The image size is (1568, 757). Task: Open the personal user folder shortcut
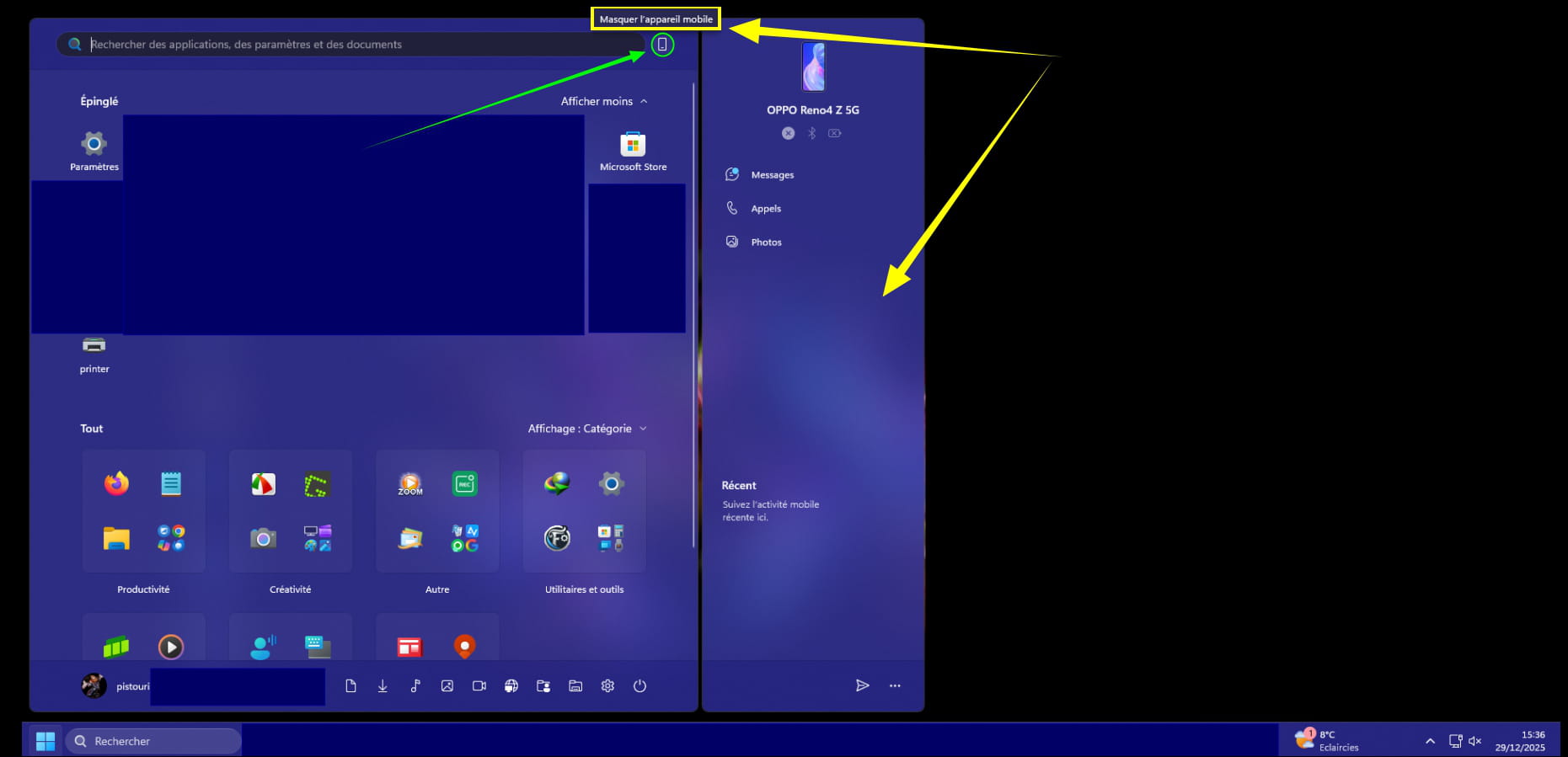(543, 686)
